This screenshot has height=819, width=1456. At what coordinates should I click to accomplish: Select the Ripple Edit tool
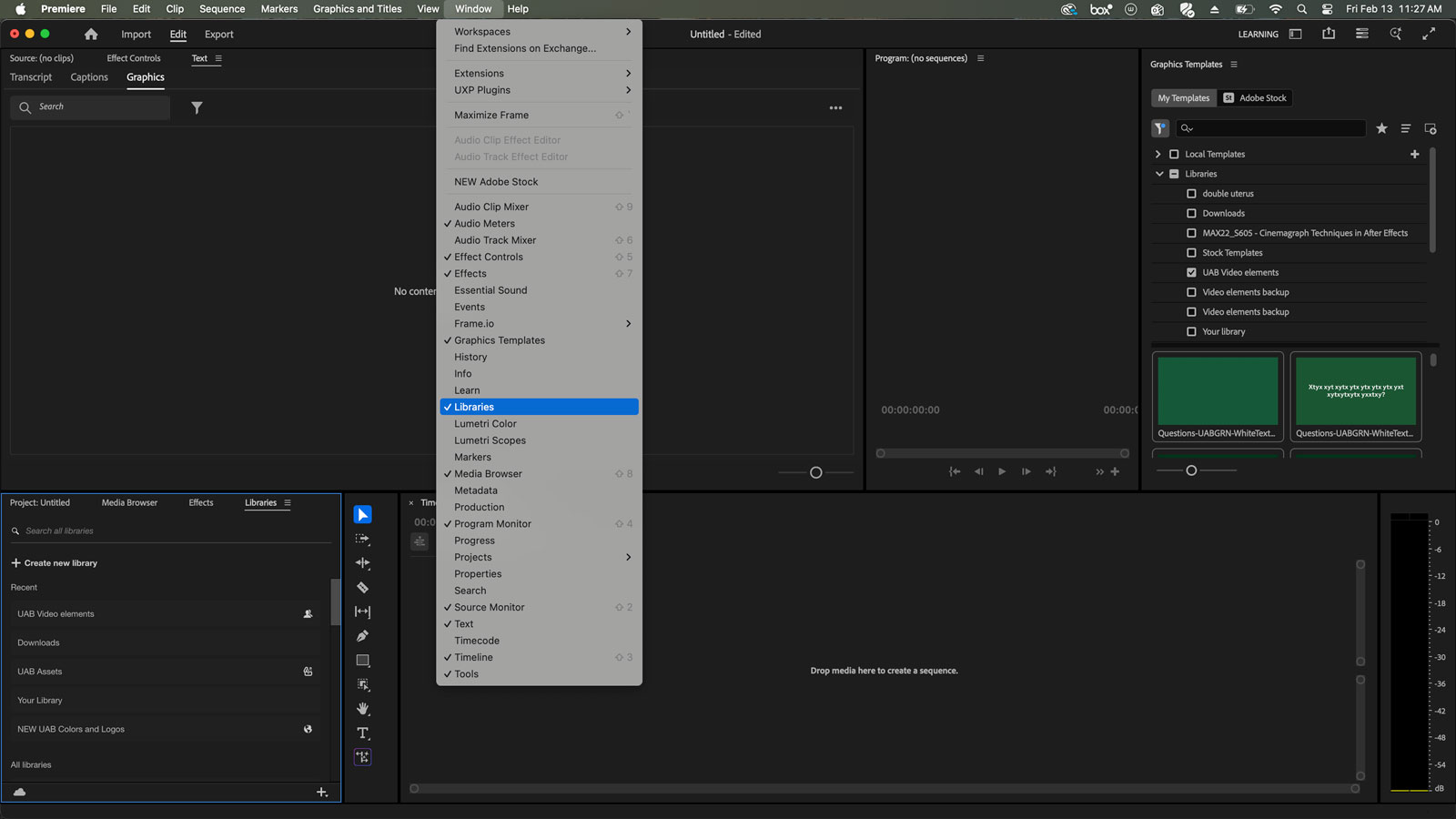coord(362,563)
